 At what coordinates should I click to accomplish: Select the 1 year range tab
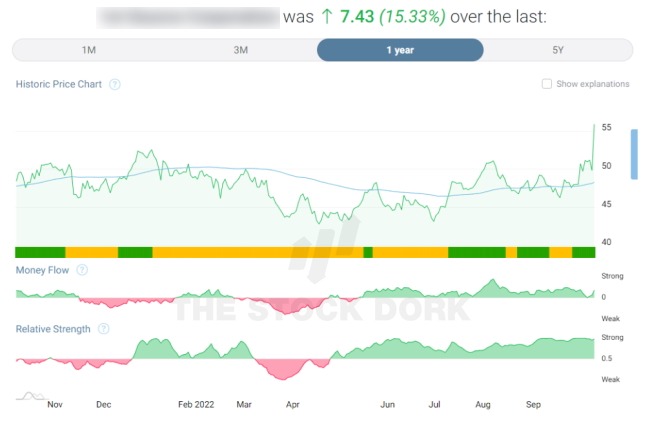[x=400, y=50]
